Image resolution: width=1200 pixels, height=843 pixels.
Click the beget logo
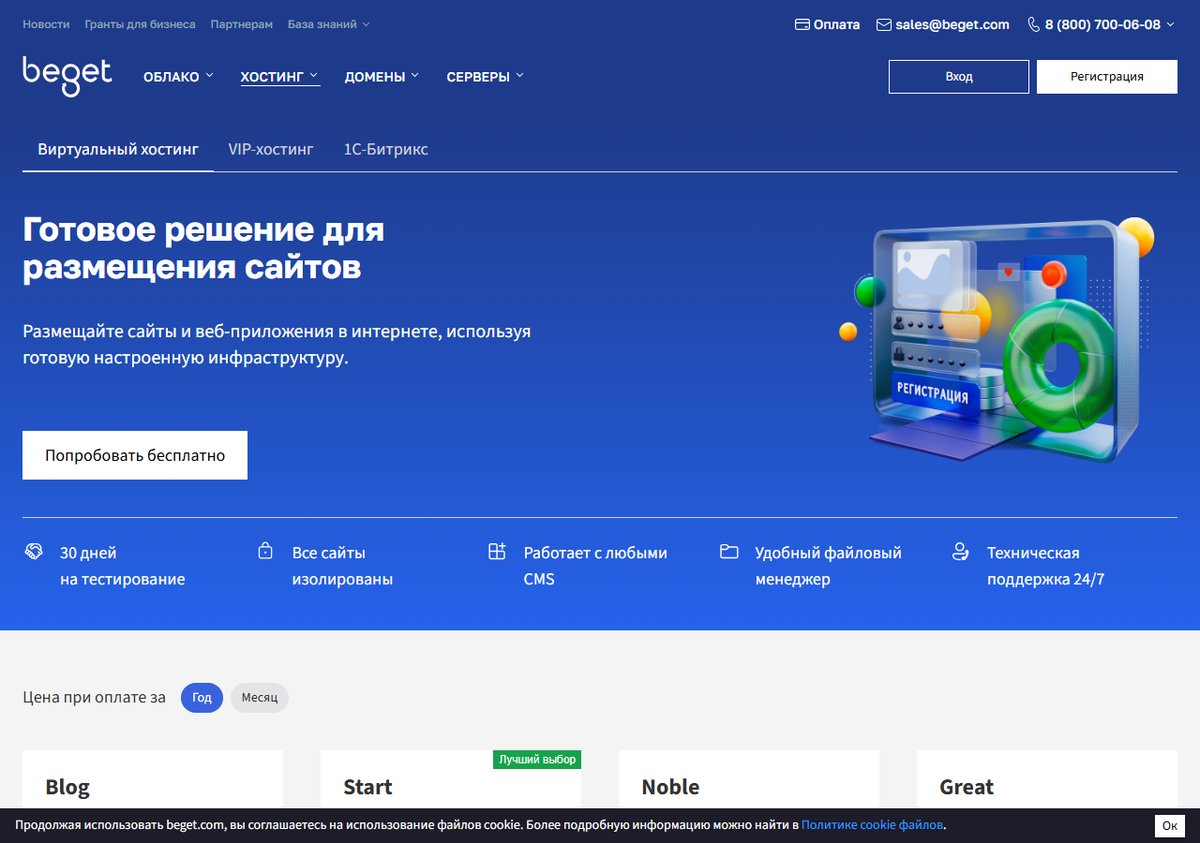click(67, 76)
